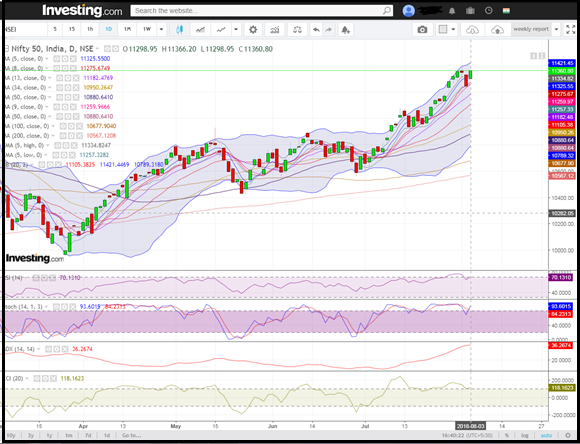The image size is (580, 444).
Task: Open chart settings gear at bottom right
Action: pos(568,435)
